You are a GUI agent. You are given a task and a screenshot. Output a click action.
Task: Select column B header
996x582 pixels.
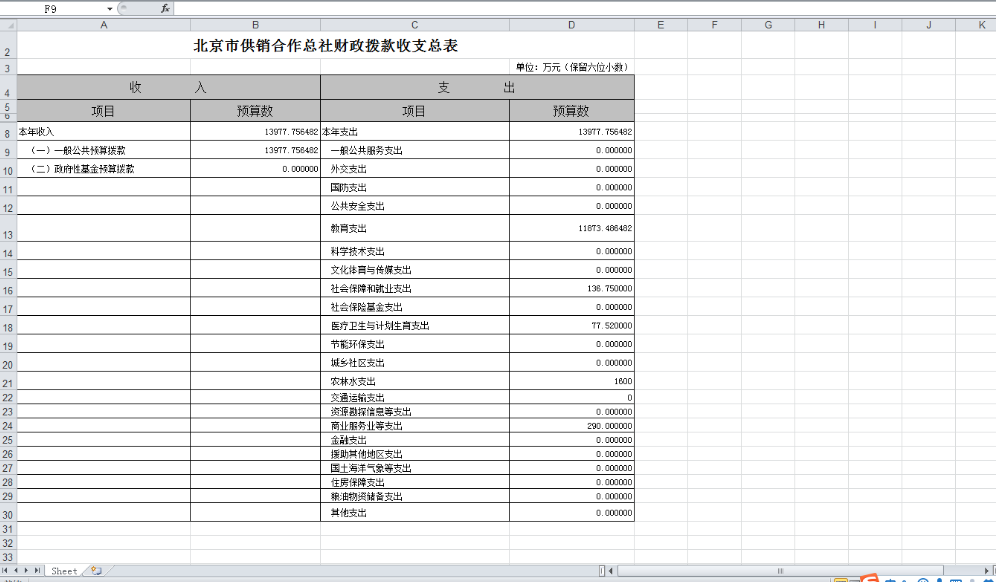pyautogui.click(x=255, y=25)
